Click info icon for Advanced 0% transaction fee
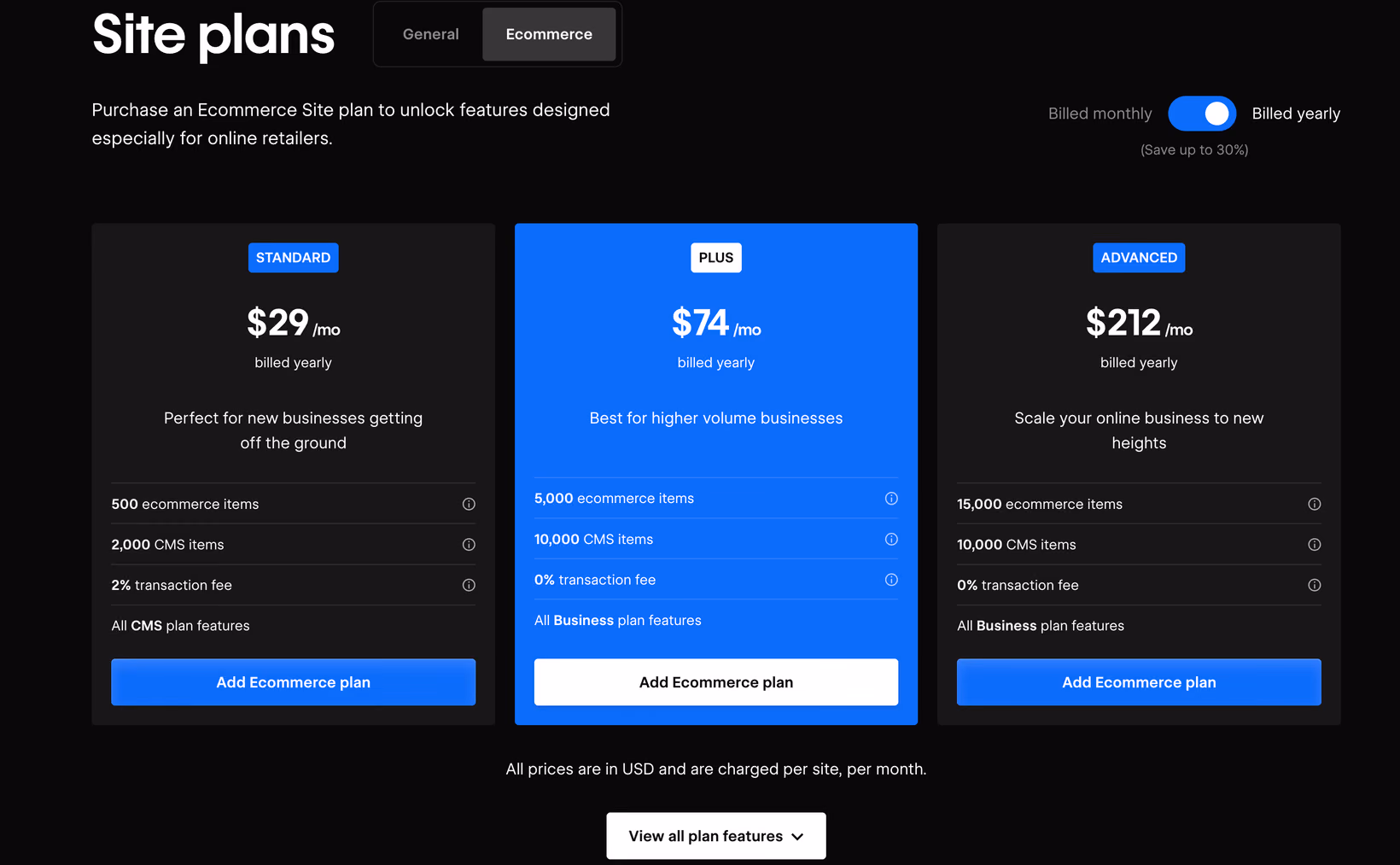 [1315, 585]
